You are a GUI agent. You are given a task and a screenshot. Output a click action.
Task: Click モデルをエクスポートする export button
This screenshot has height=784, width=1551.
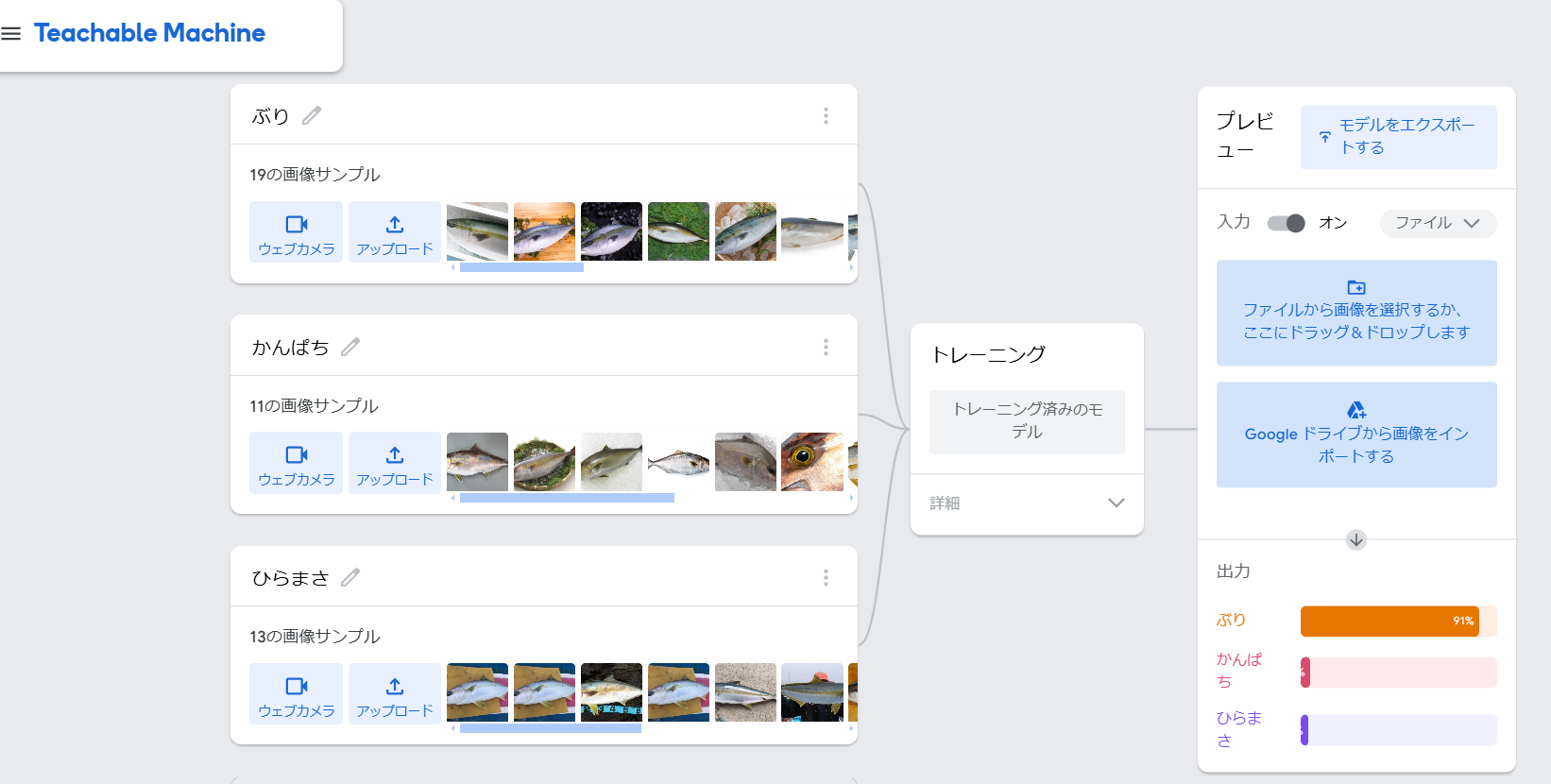1398,137
